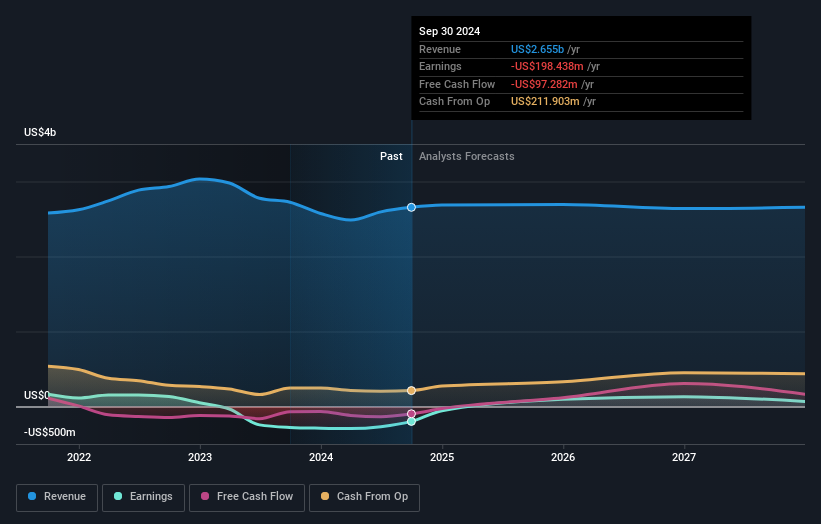The image size is (821, 524).
Task: Click the Sep 30 2024 tooltip date
Action: [449, 31]
